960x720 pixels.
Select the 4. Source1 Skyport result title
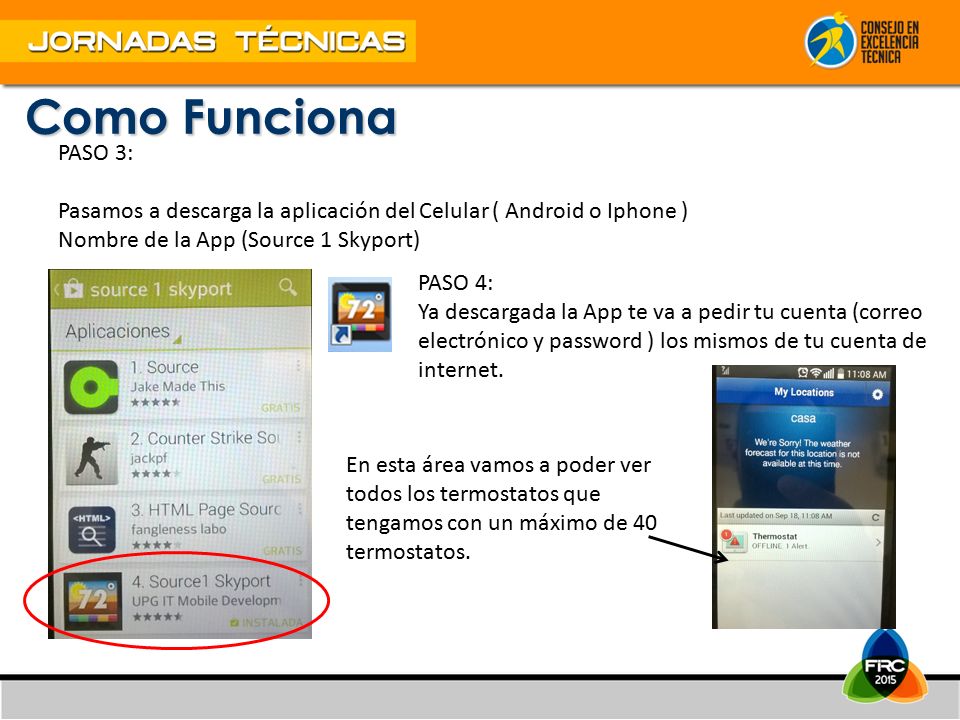tap(201, 581)
